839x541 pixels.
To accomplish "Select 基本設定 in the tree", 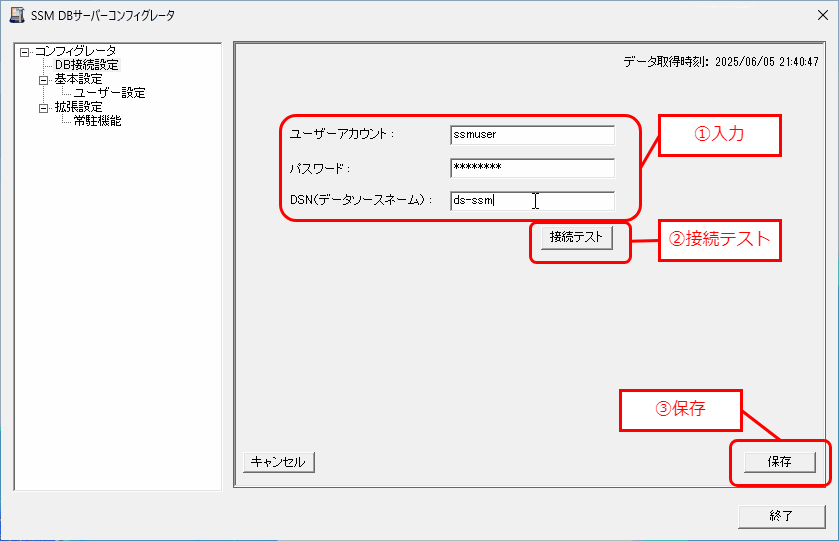I will (78, 79).
